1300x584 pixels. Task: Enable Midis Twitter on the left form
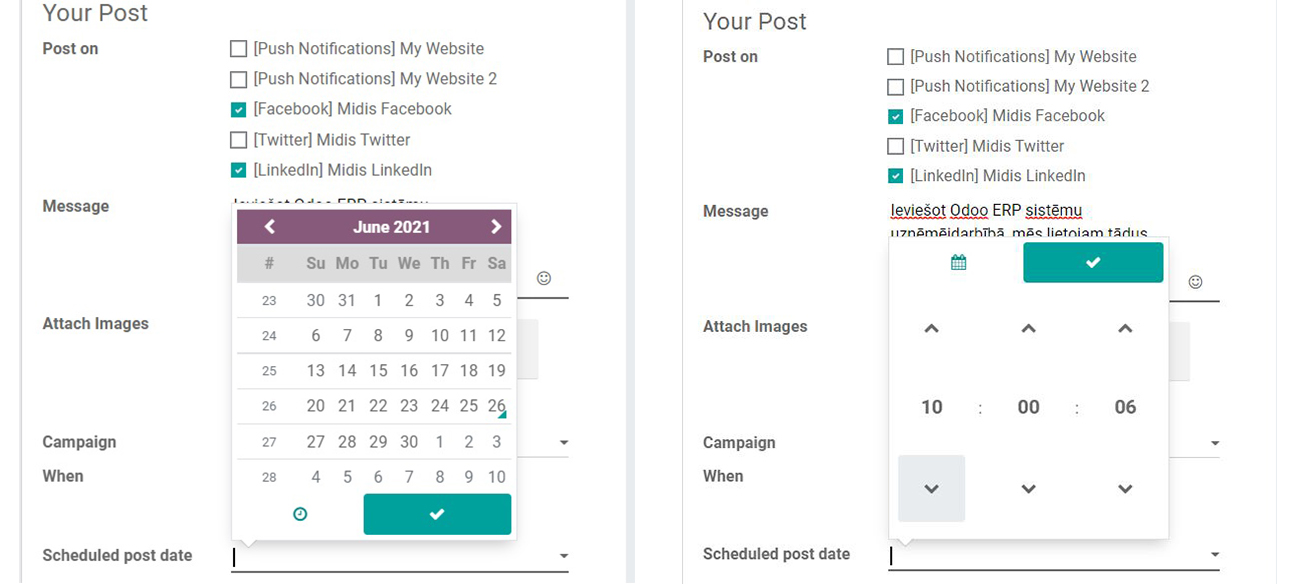[238, 140]
